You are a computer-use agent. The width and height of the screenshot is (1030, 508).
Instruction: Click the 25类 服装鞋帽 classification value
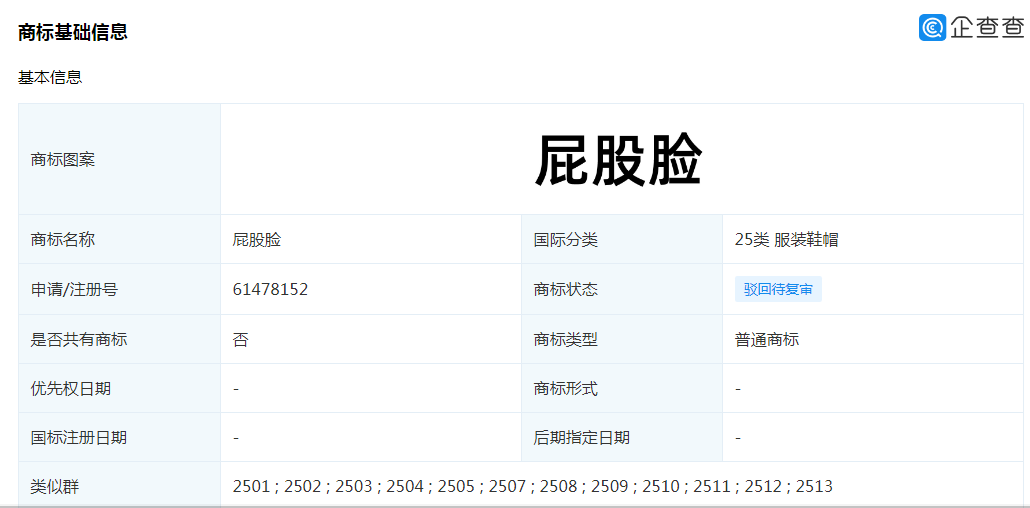coord(786,240)
